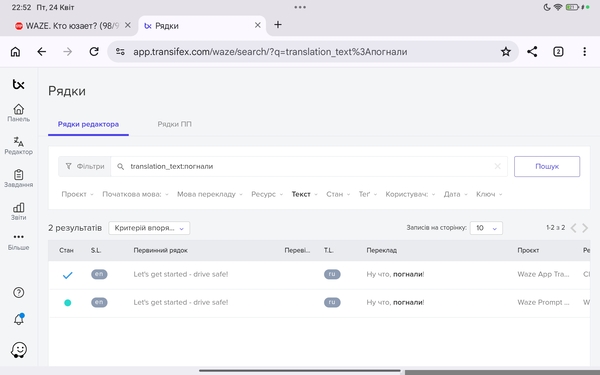Expand Проєкт filter dropdown
The height and width of the screenshot is (375, 600).
tap(77, 194)
